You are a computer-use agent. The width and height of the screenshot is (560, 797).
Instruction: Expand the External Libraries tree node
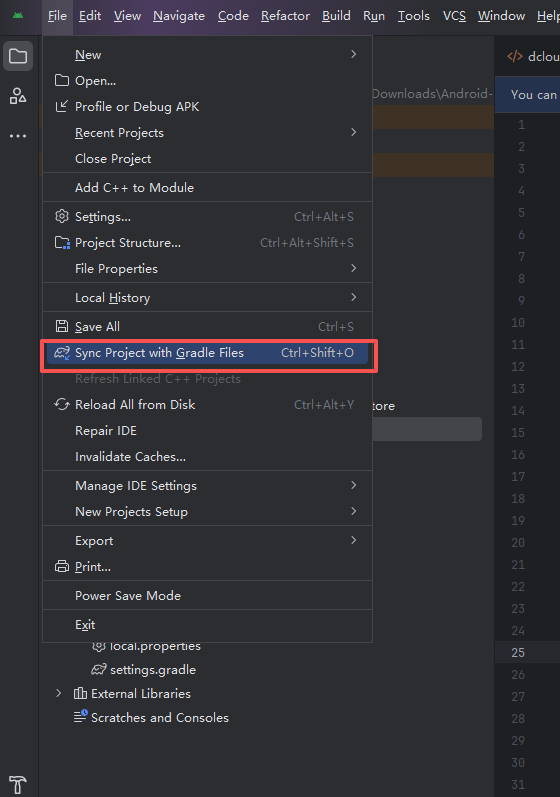click(x=59, y=693)
